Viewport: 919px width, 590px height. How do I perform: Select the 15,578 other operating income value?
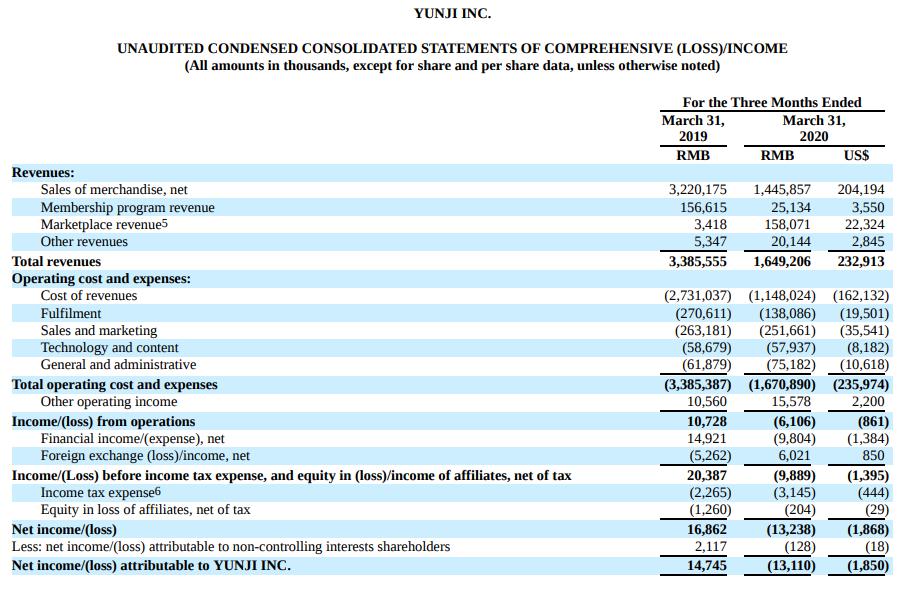(791, 401)
